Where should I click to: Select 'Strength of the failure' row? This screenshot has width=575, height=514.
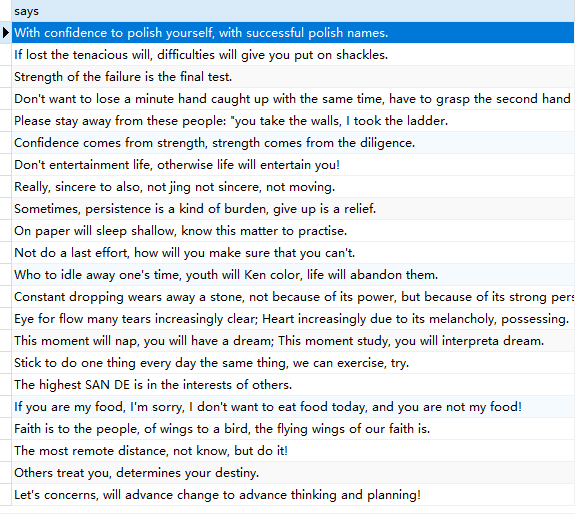pos(293,77)
